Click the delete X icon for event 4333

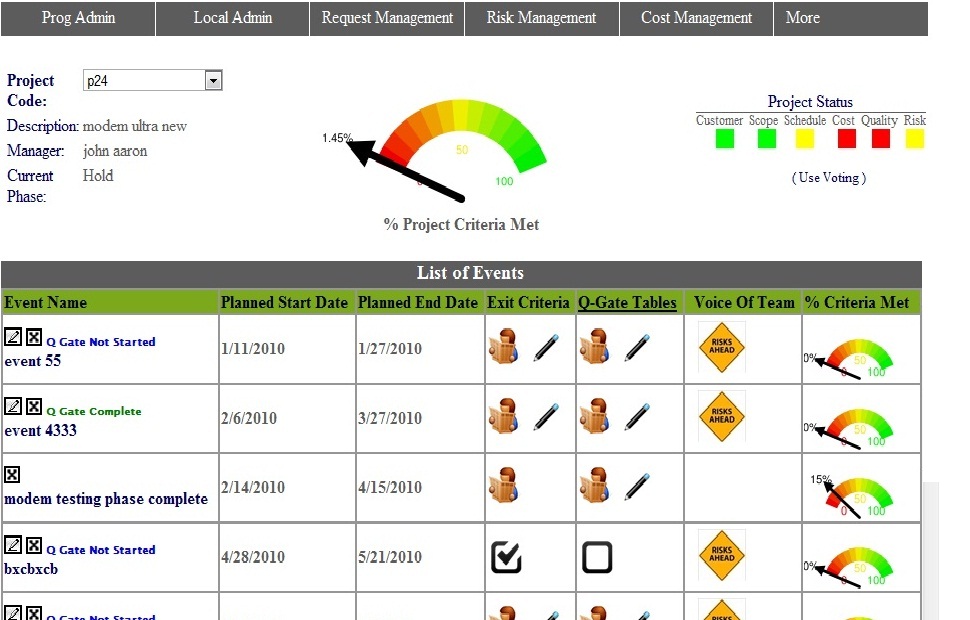coord(34,407)
